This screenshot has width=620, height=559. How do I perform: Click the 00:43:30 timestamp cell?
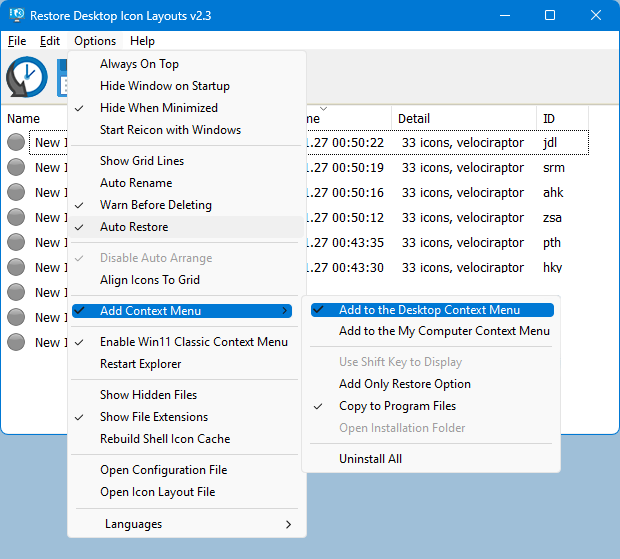pos(345,267)
